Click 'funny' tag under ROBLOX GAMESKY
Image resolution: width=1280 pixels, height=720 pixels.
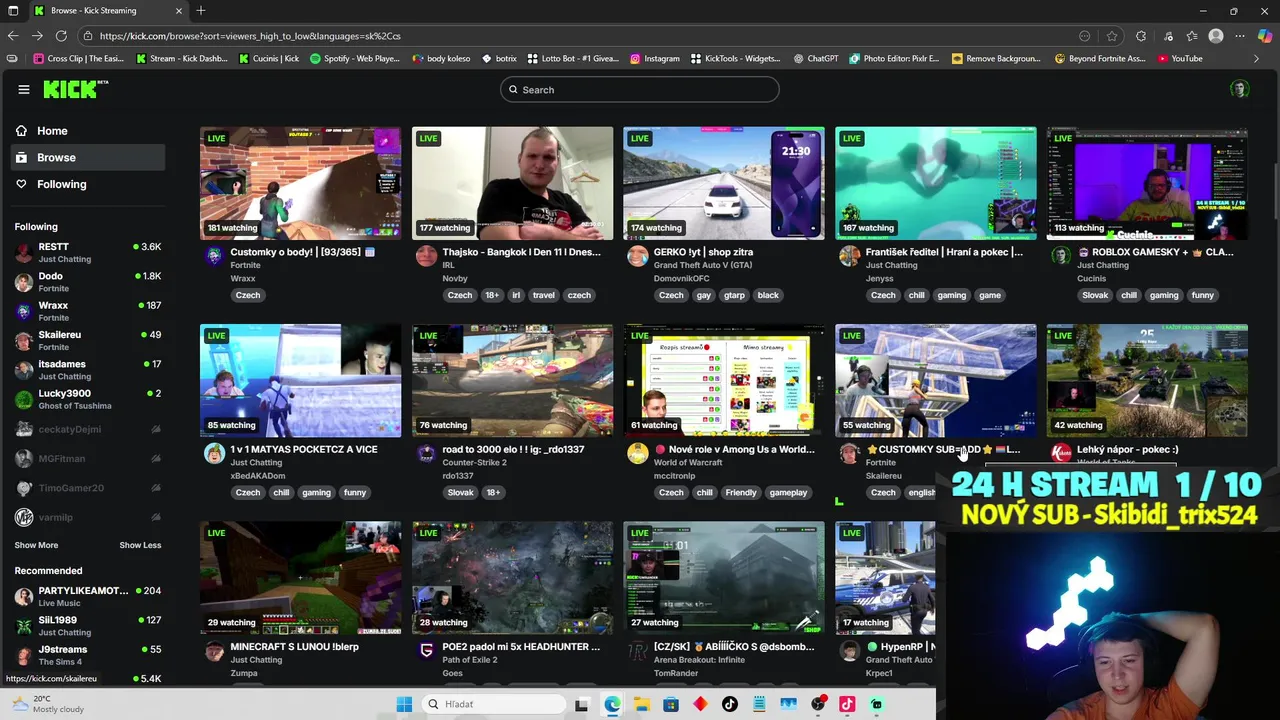tap(1203, 295)
